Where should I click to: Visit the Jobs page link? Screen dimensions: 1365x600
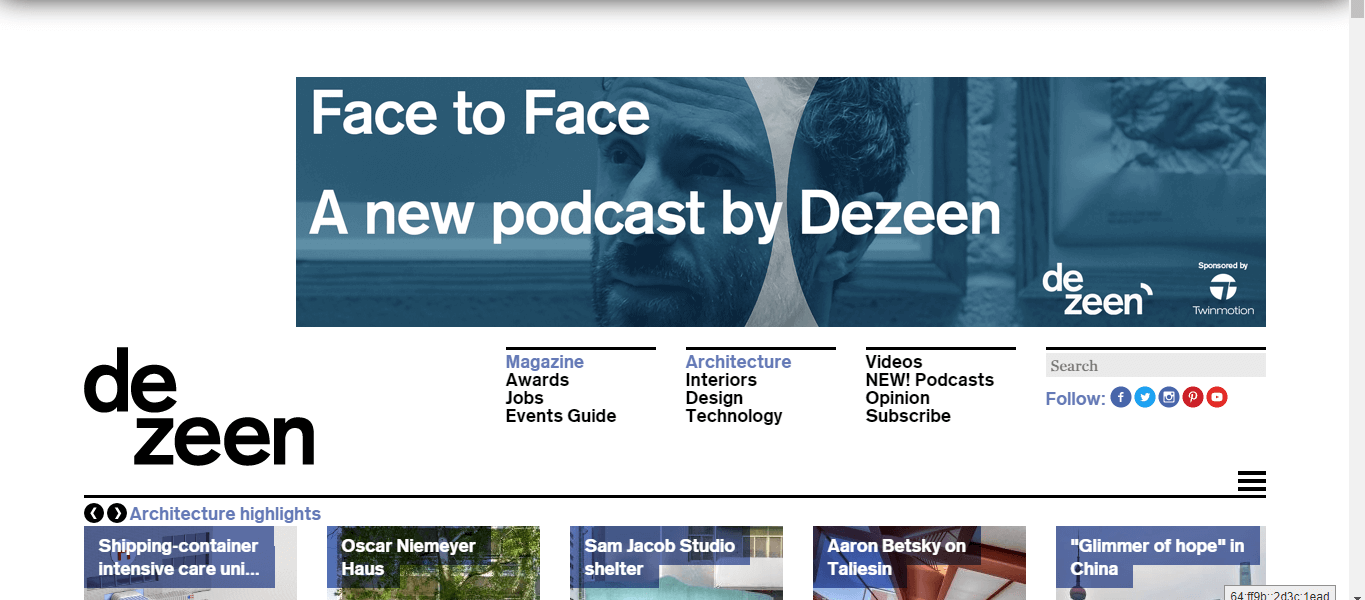(x=524, y=398)
